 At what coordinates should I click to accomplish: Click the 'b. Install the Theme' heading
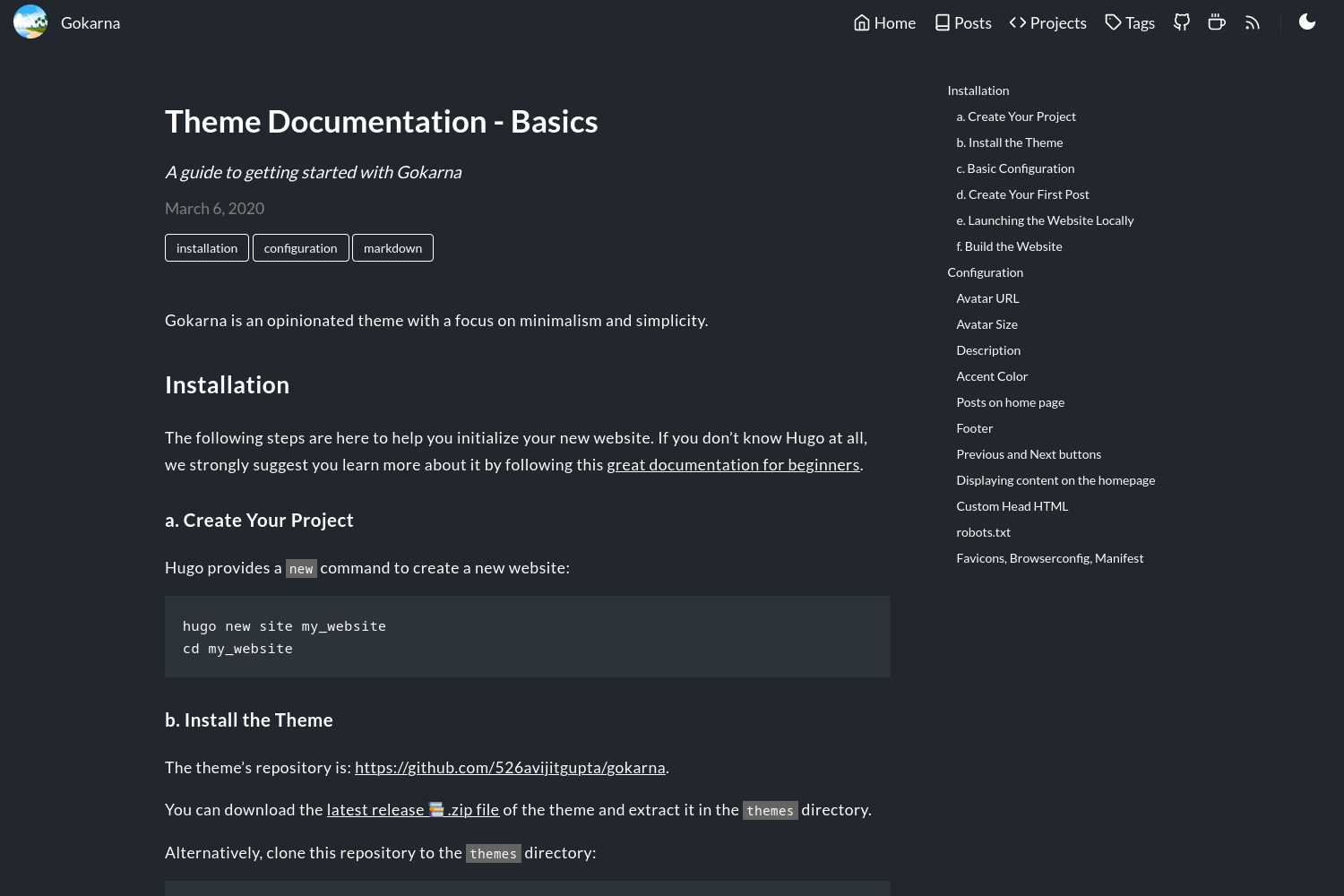coord(249,720)
